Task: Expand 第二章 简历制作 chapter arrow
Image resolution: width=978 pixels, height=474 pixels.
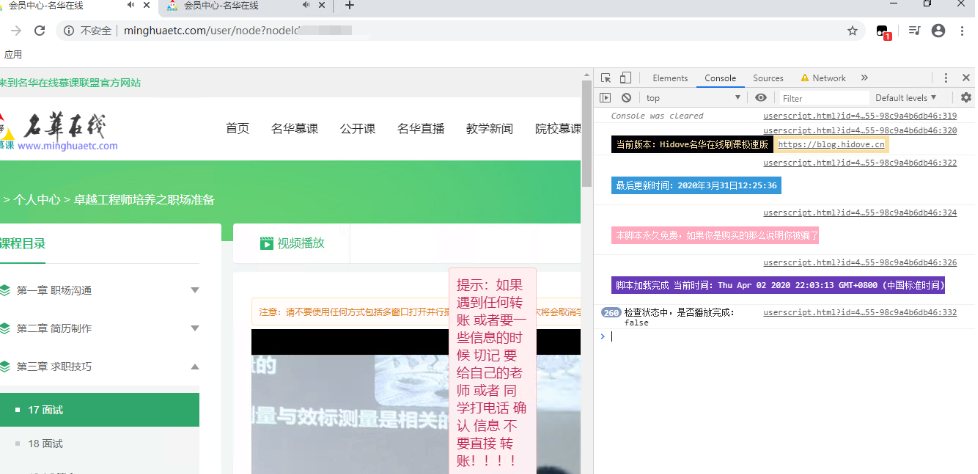Action: click(195, 328)
